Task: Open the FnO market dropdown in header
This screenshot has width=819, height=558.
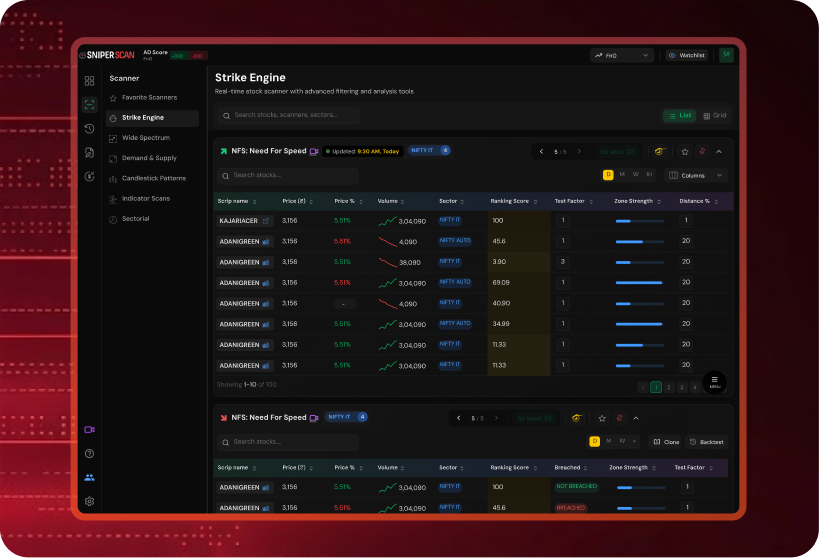Action: 620,56
